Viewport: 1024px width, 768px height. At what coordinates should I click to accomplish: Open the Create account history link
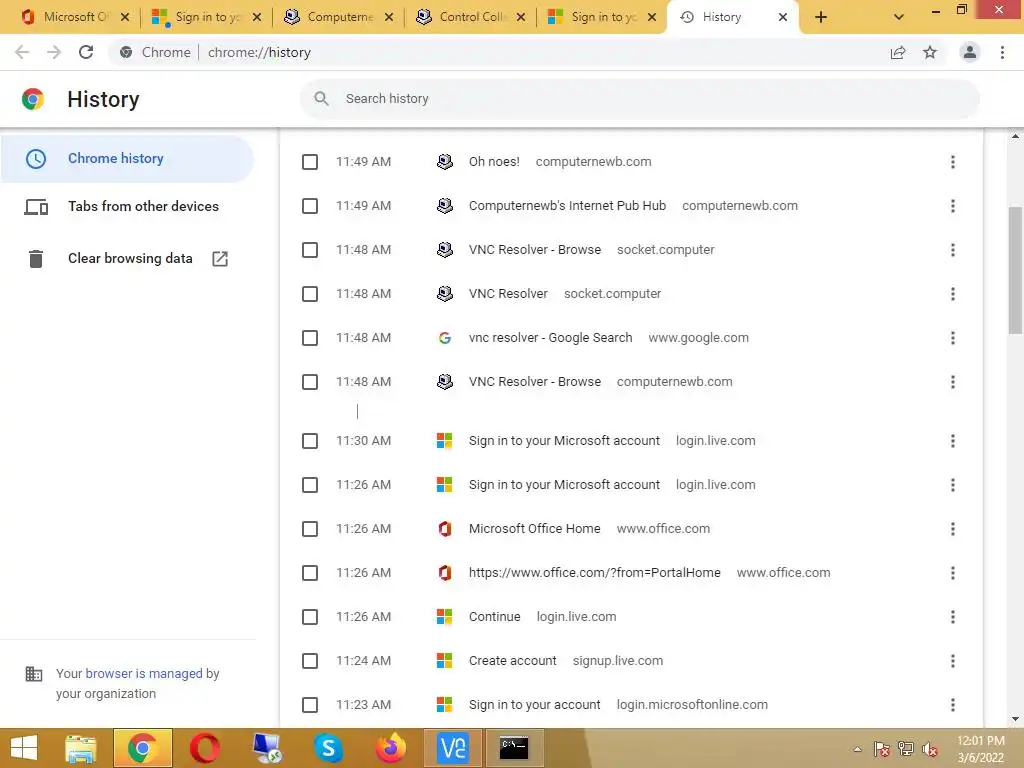coord(513,661)
